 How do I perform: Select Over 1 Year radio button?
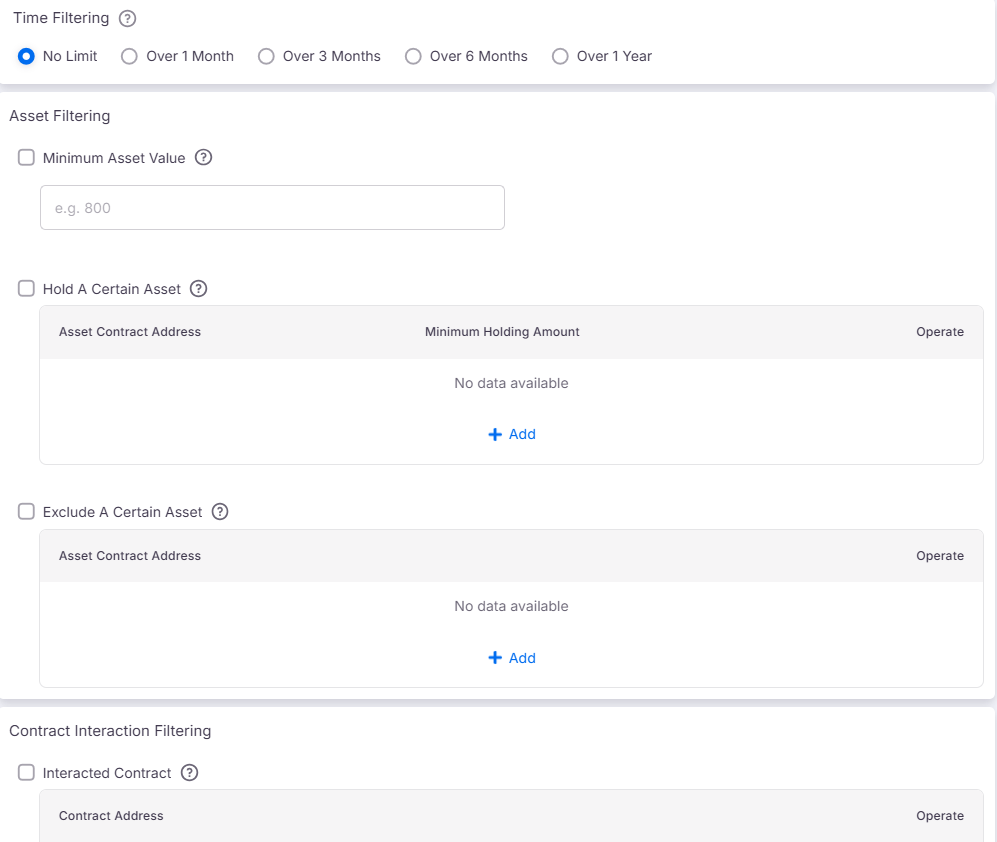pyautogui.click(x=560, y=56)
